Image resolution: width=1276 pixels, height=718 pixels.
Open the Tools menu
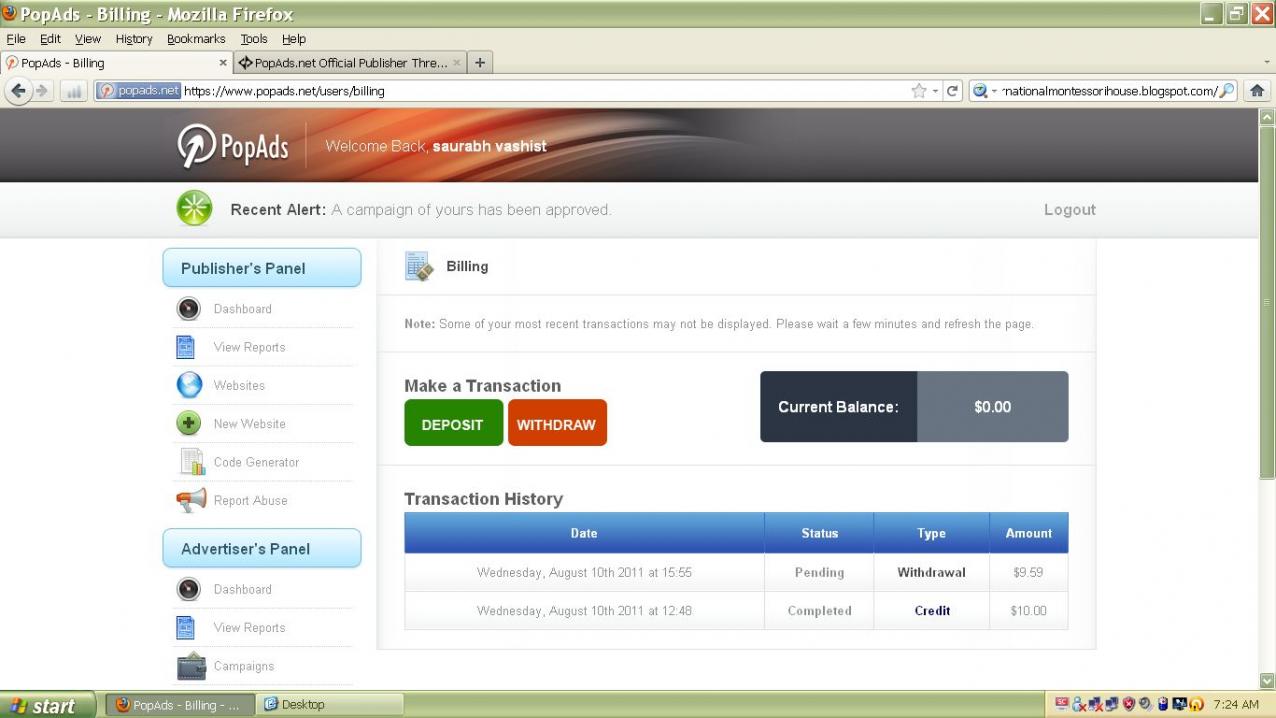(x=254, y=39)
